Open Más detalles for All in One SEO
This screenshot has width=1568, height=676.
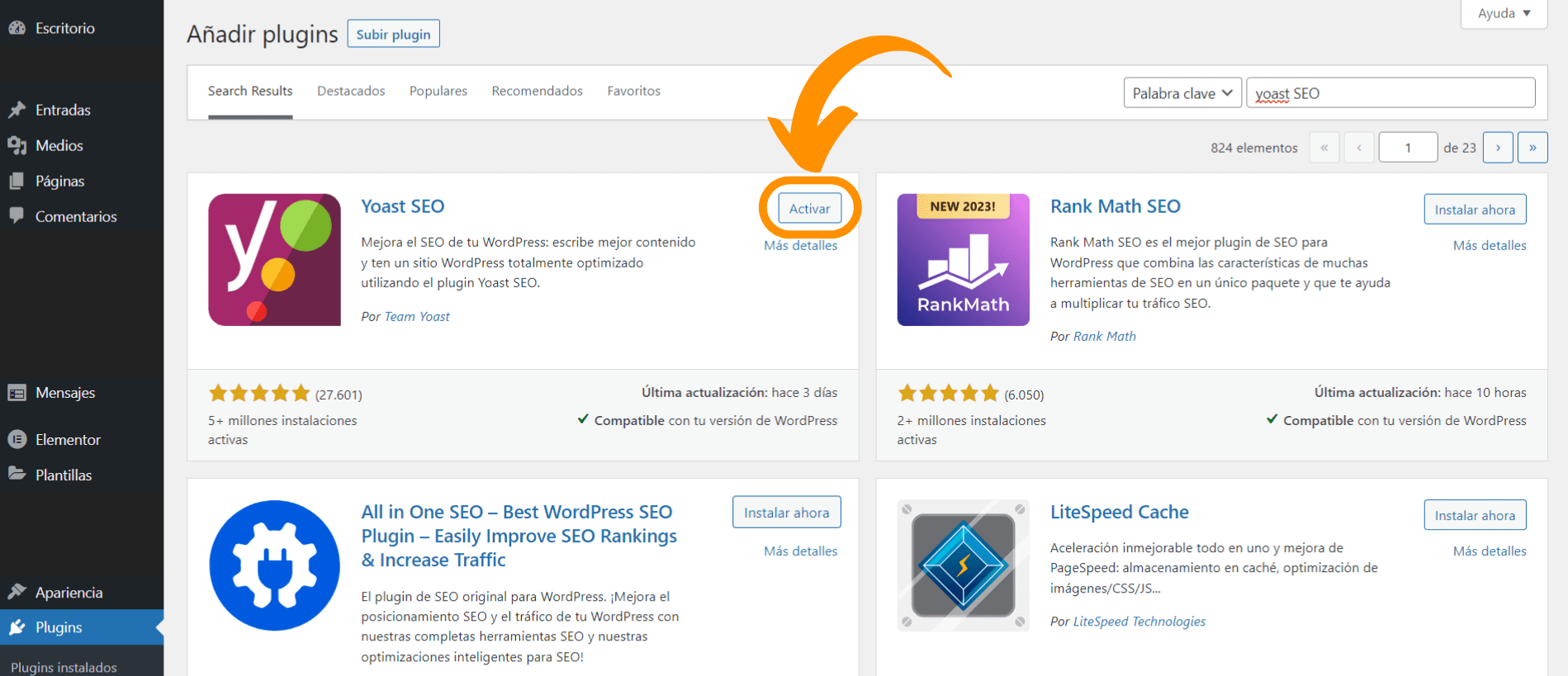pos(800,551)
